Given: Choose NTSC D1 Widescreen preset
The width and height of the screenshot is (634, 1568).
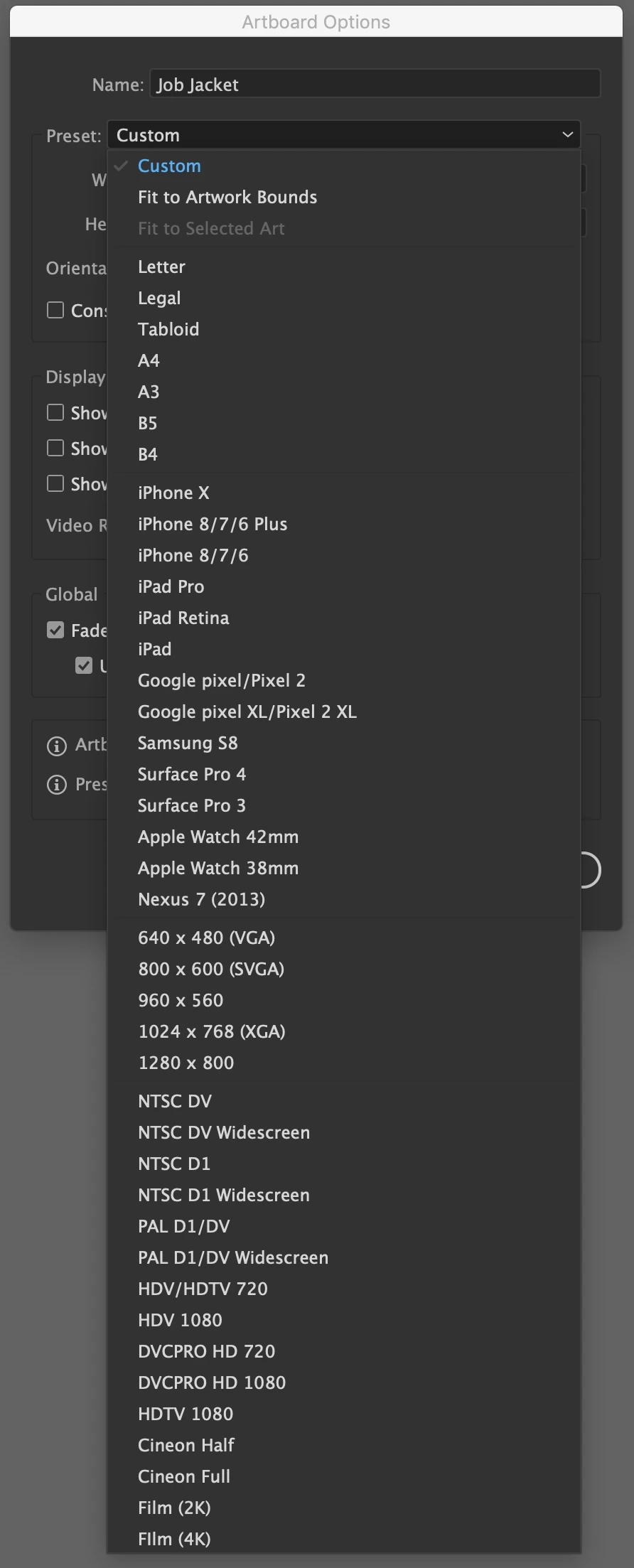Looking at the screenshot, I should click(344, 1195).
